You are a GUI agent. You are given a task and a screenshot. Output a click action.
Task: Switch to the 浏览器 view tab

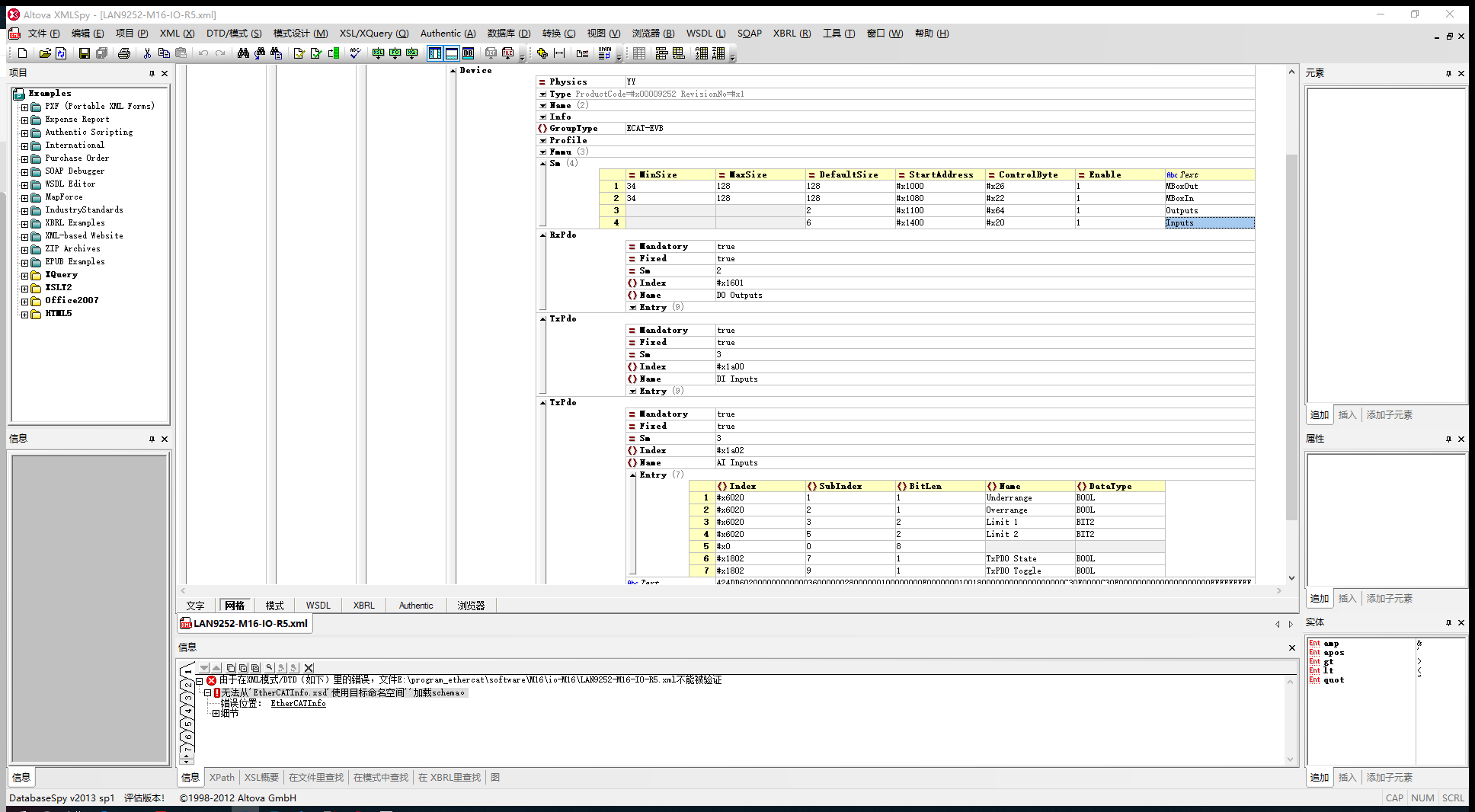[x=471, y=605]
